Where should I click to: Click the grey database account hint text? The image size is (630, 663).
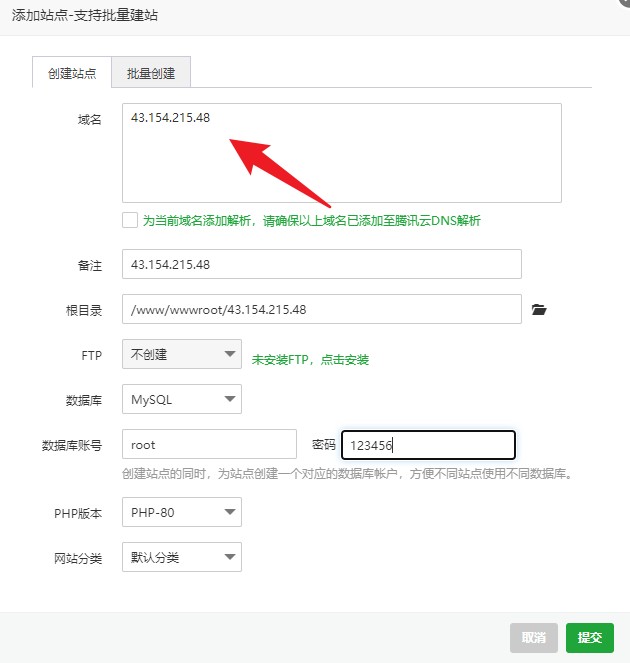click(x=346, y=473)
